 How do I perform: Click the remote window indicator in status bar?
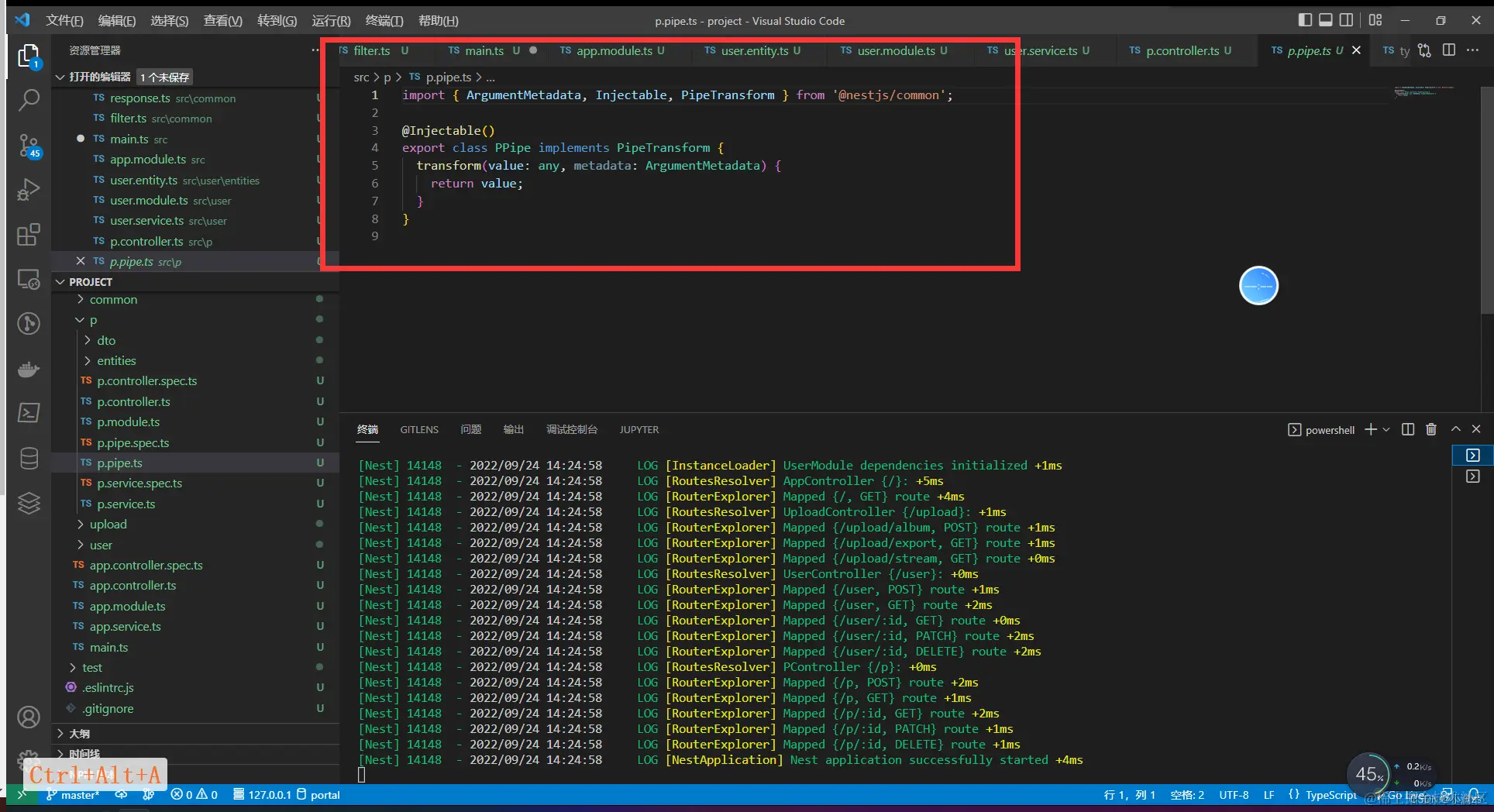point(22,795)
